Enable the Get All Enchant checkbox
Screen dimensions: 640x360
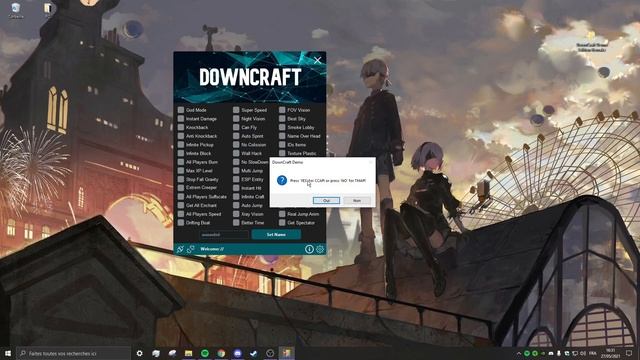pos(181,205)
